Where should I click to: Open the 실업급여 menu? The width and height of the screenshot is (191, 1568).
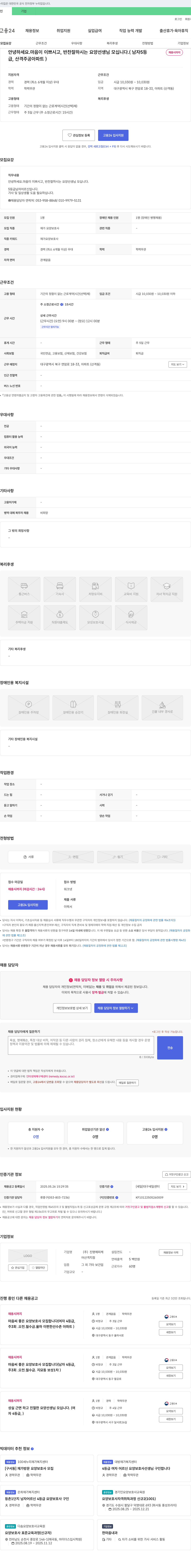coord(95,30)
